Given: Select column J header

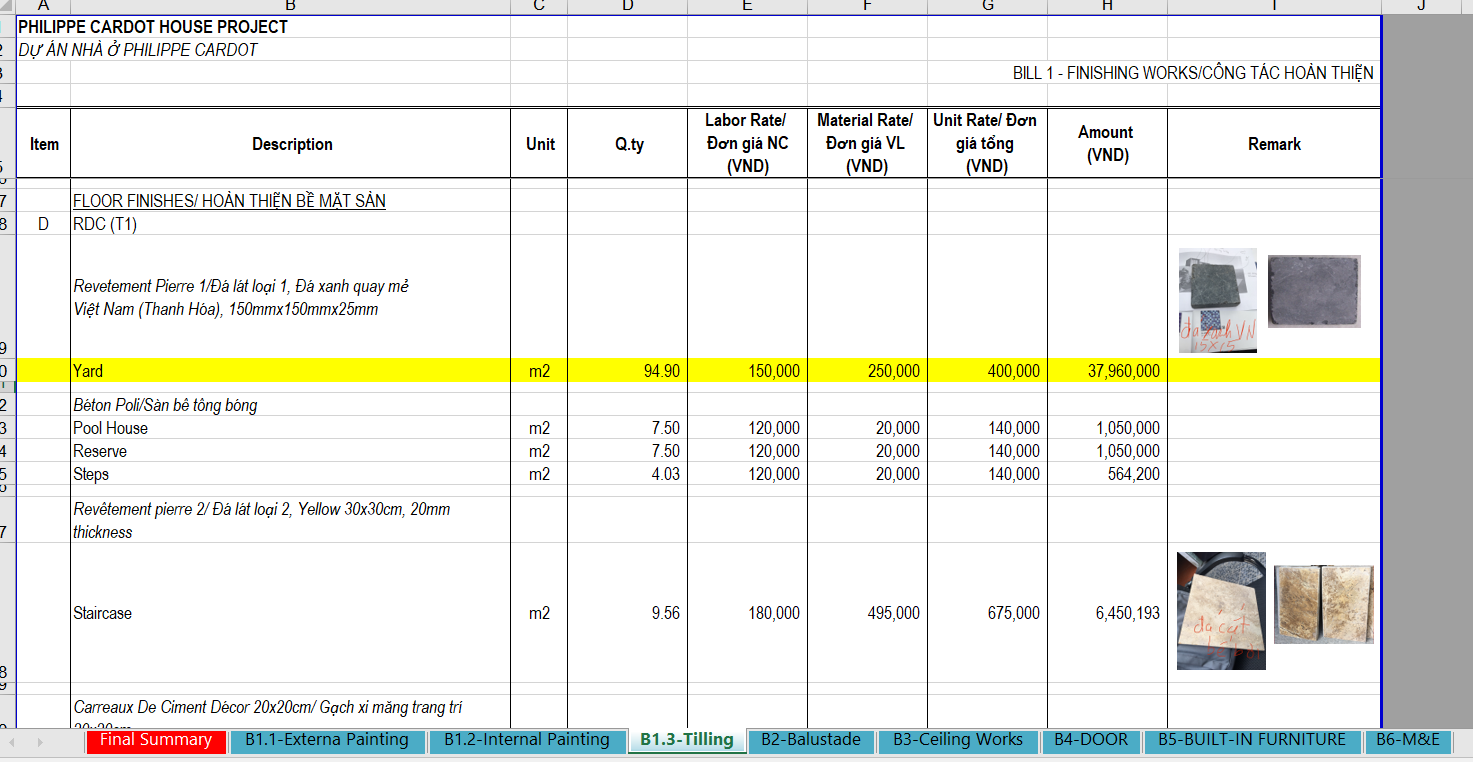Looking at the screenshot, I should coord(1421,6).
